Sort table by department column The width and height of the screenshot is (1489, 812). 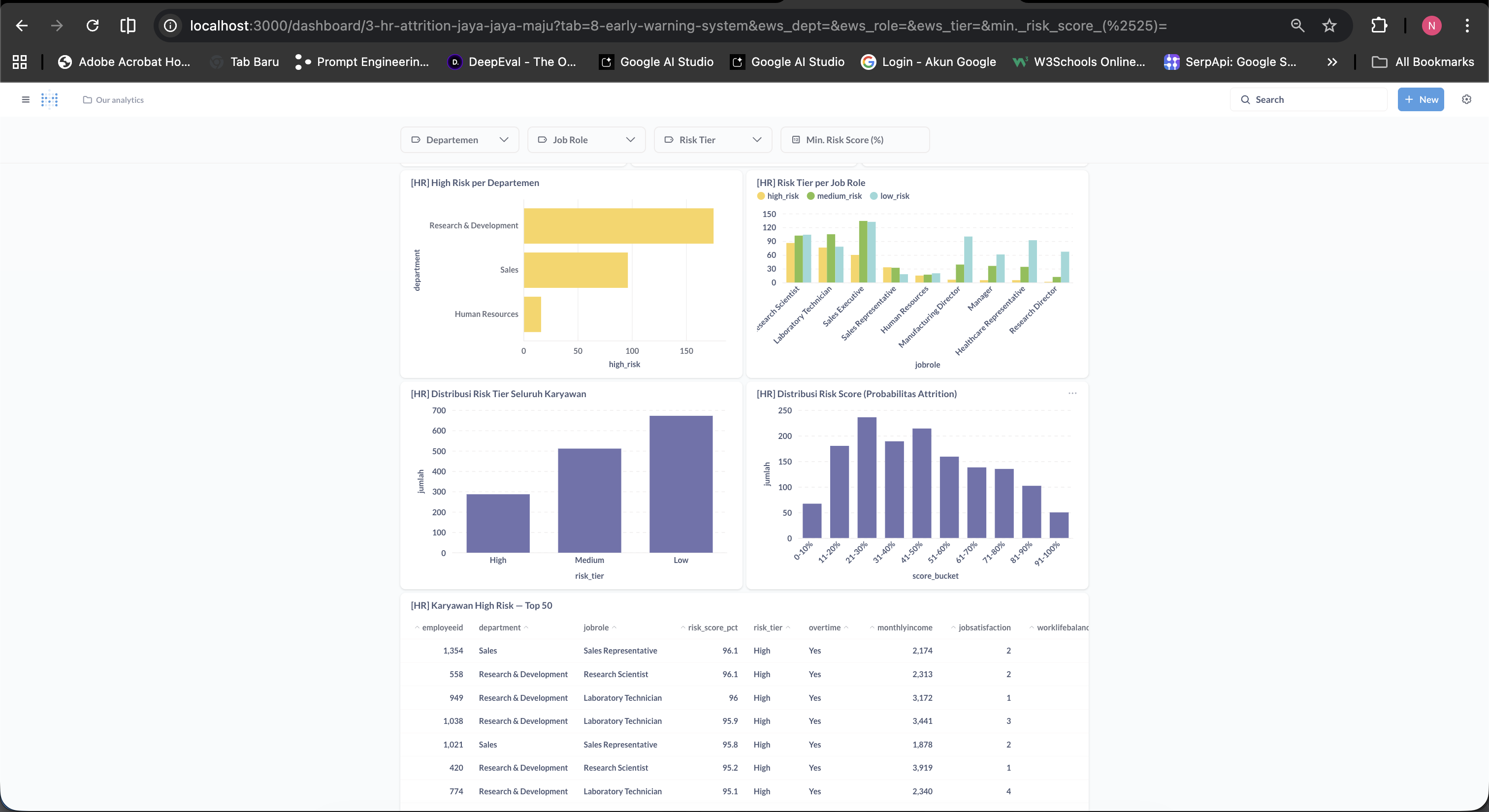click(x=503, y=627)
